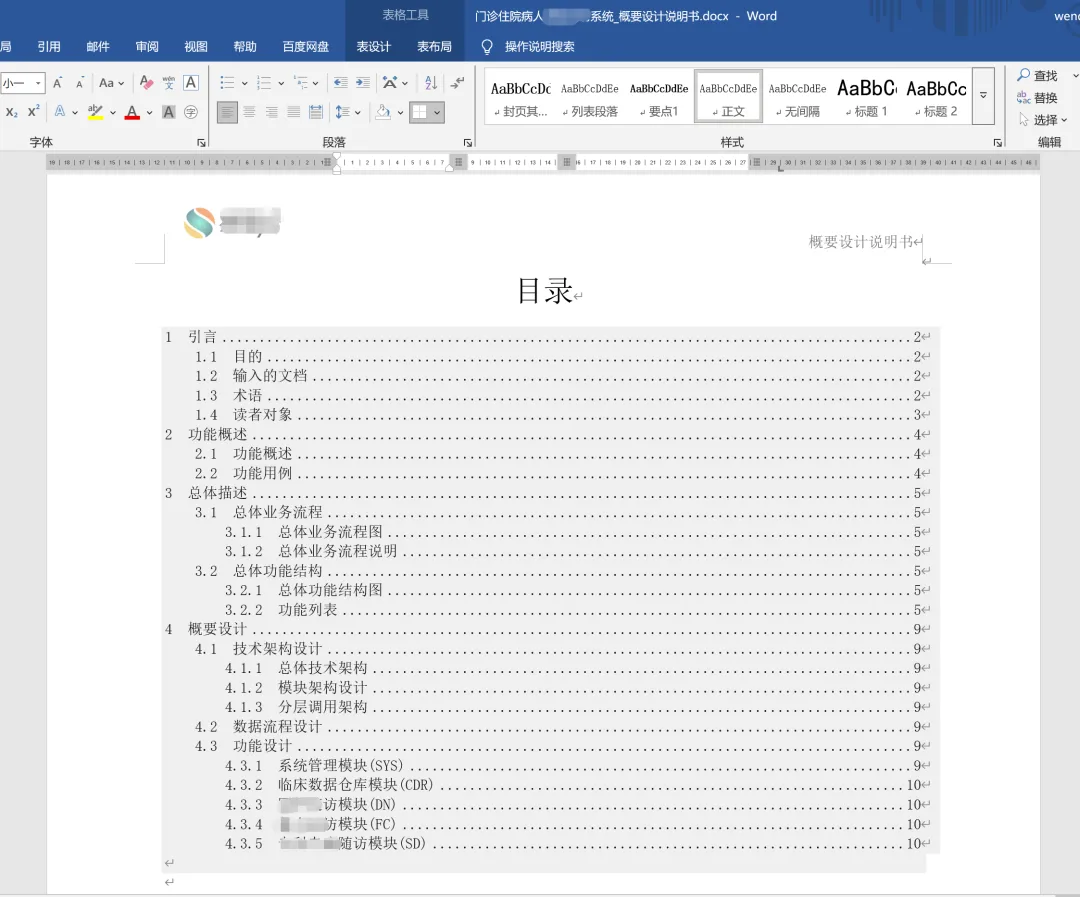Clear all formatting with eraser icon
Image resolution: width=1080 pixels, height=897 pixels.
(x=146, y=83)
